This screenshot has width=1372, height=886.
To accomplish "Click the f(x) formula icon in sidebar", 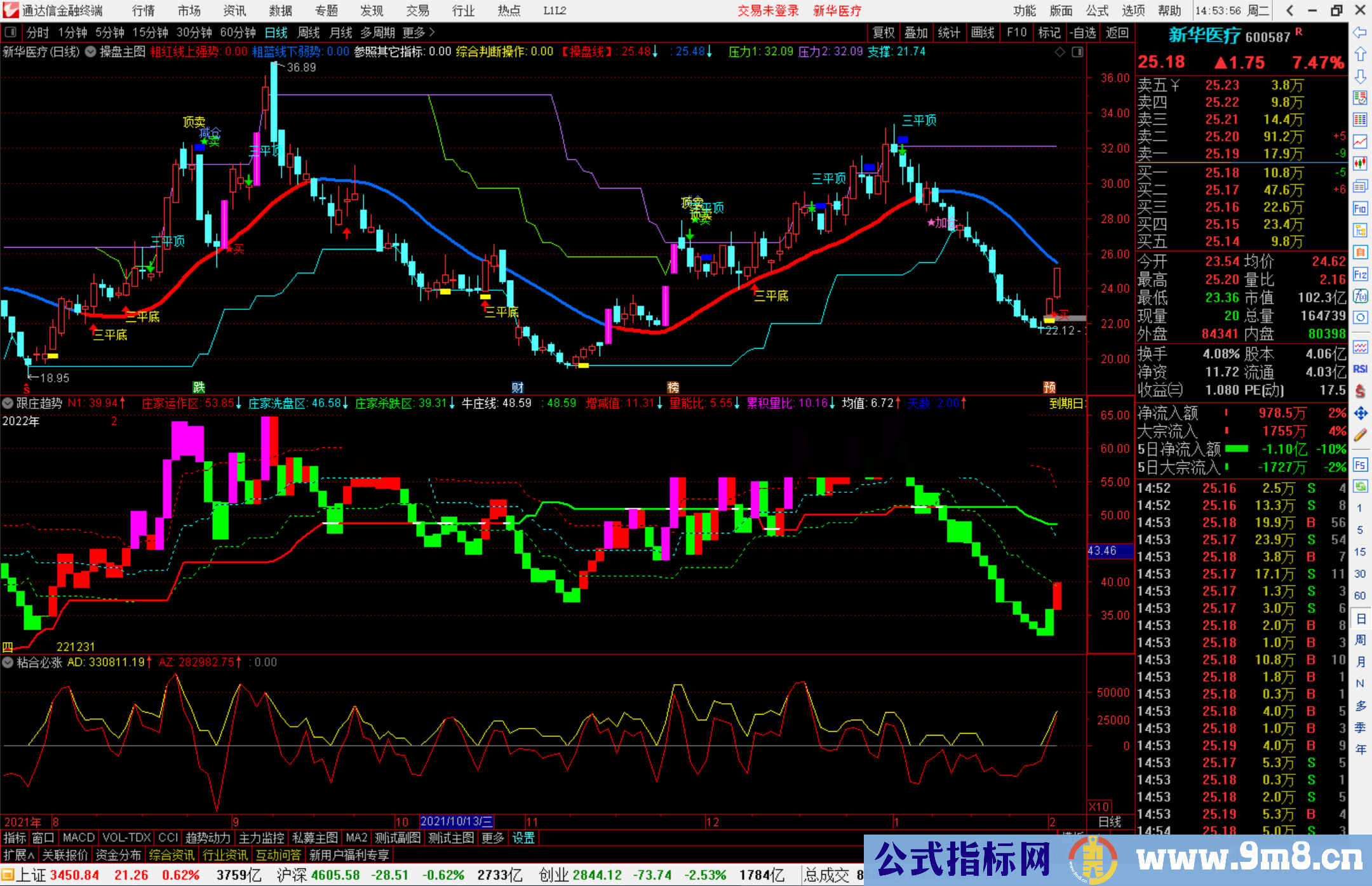I will pyautogui.click(x=1360, y=296).
